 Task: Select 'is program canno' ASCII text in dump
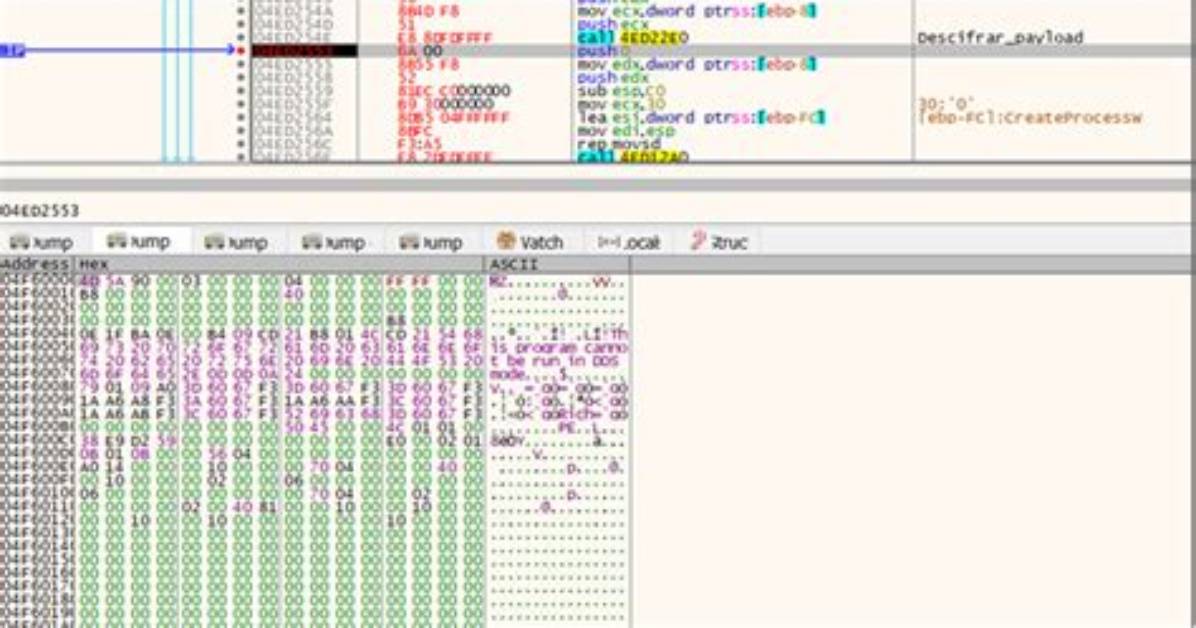point(558,347)
